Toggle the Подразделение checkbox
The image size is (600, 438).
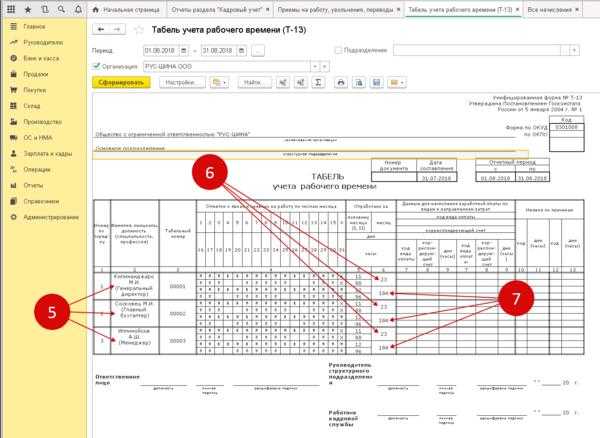pos(338,50)
